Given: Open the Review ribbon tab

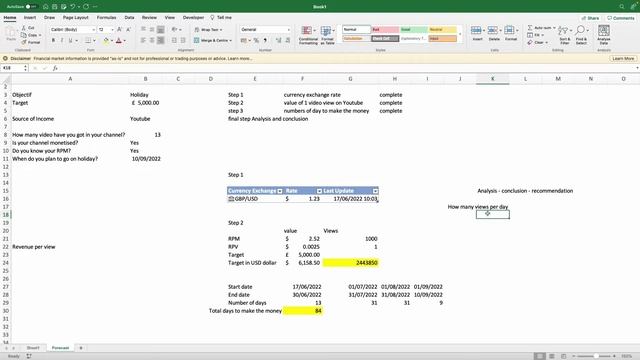Looking at the screenshot, I should [x=149, y=18].
